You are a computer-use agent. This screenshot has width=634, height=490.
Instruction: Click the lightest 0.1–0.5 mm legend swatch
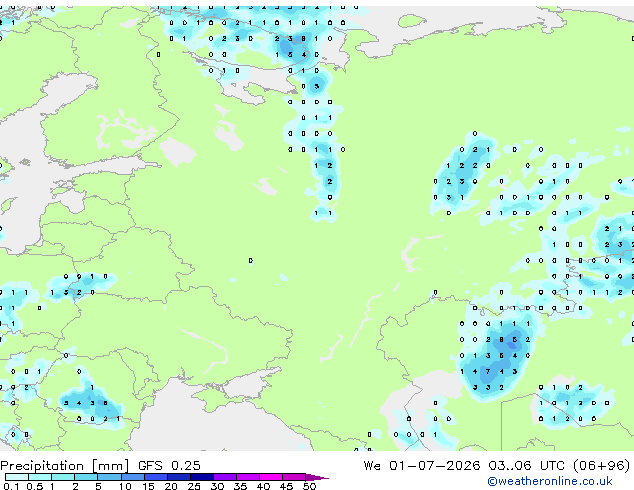(17, 477)
